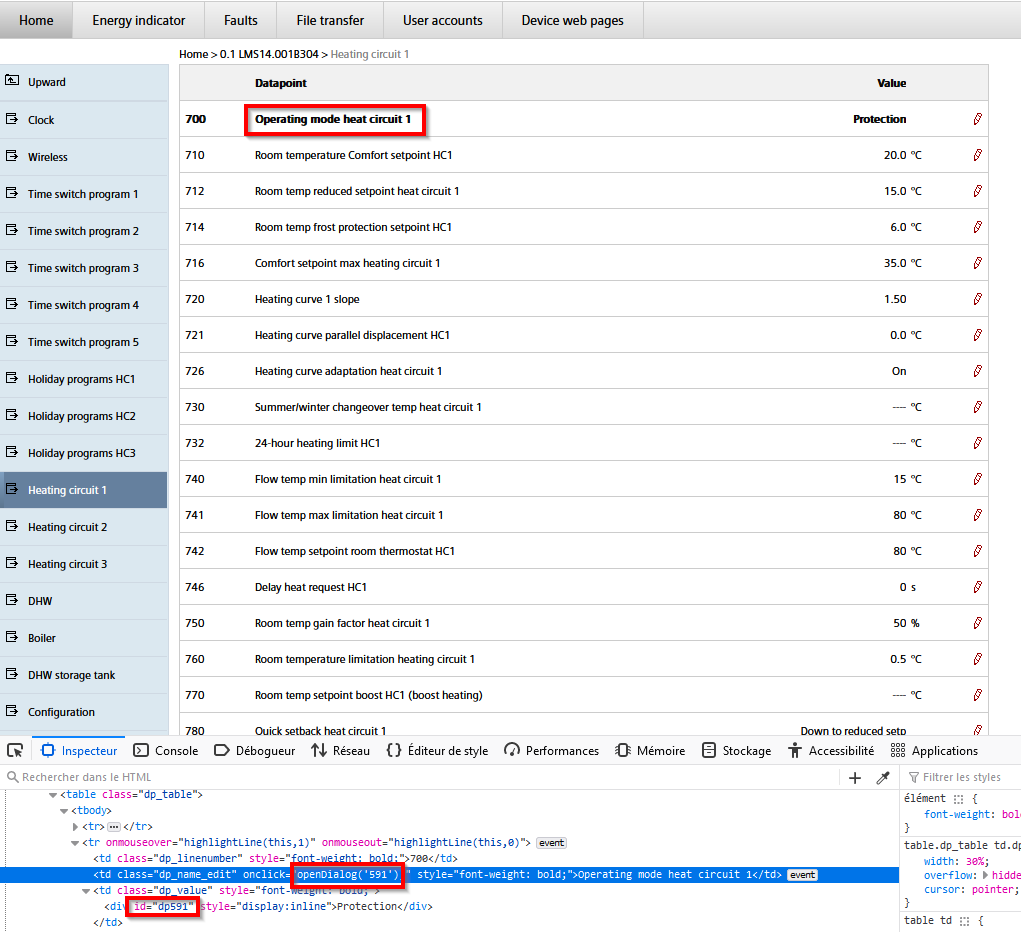Image resolution: width=1021 pixels, height=932 pixels.
Task: Open Boiler in the sidebar
Action: (84, 638)
